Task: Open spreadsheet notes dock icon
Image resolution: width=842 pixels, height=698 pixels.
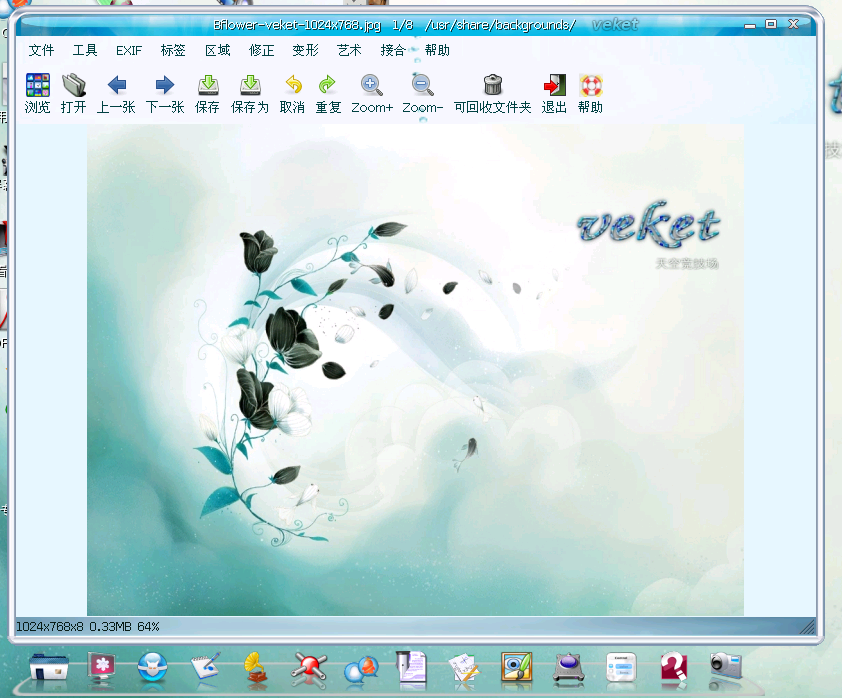Action: tap(464, 668)
